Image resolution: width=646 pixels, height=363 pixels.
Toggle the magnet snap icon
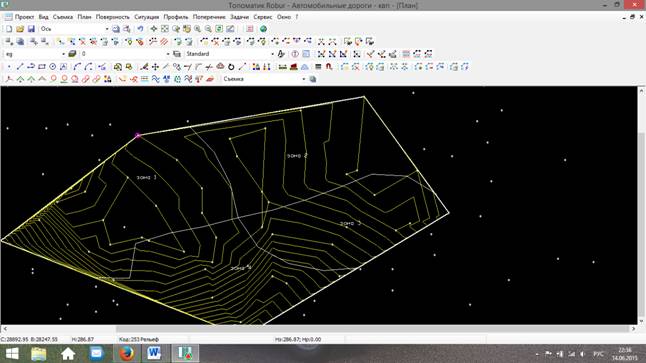tap(329, 66)
